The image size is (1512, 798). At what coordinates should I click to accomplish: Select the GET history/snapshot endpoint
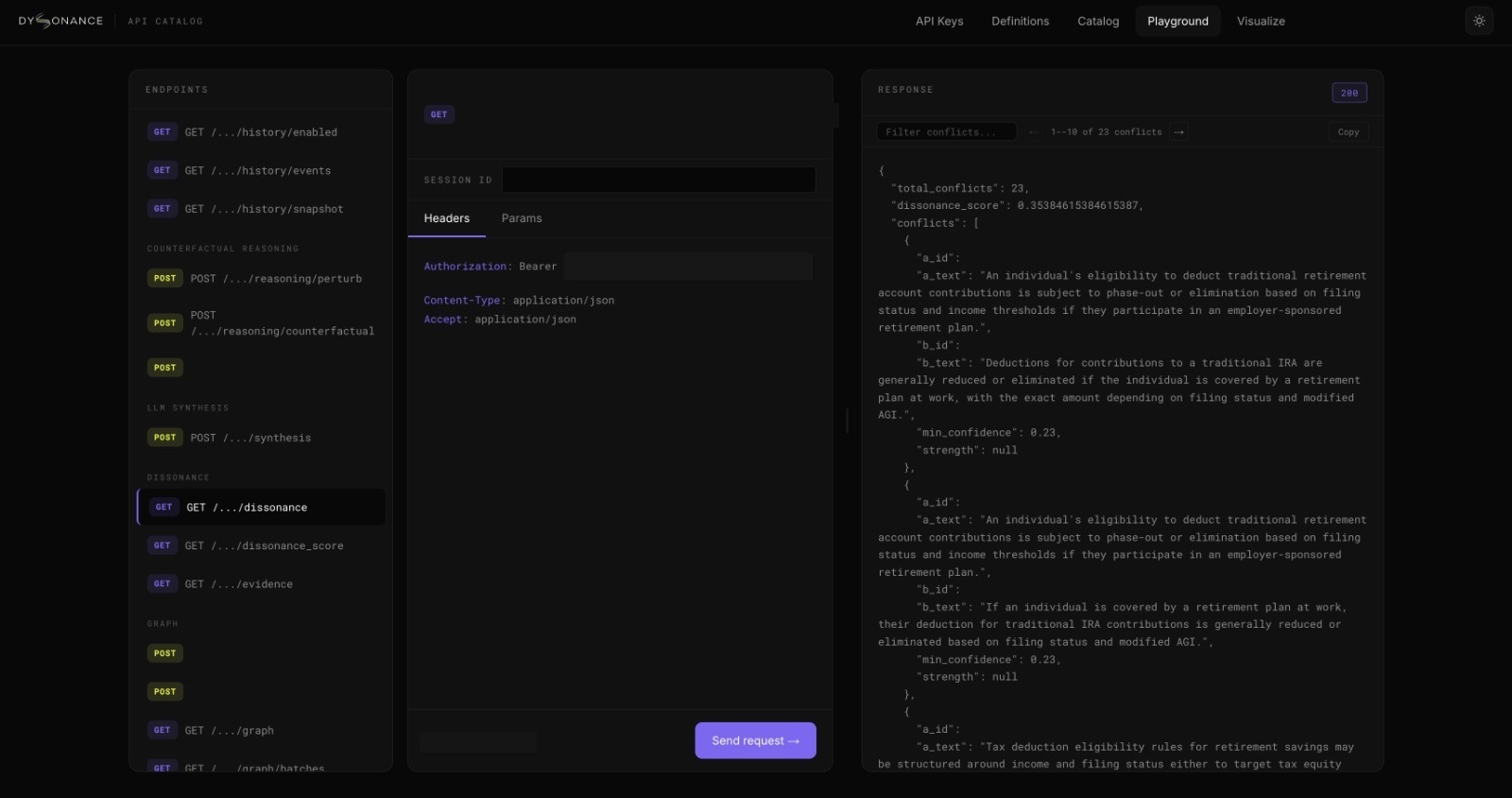tap(261, 209)
